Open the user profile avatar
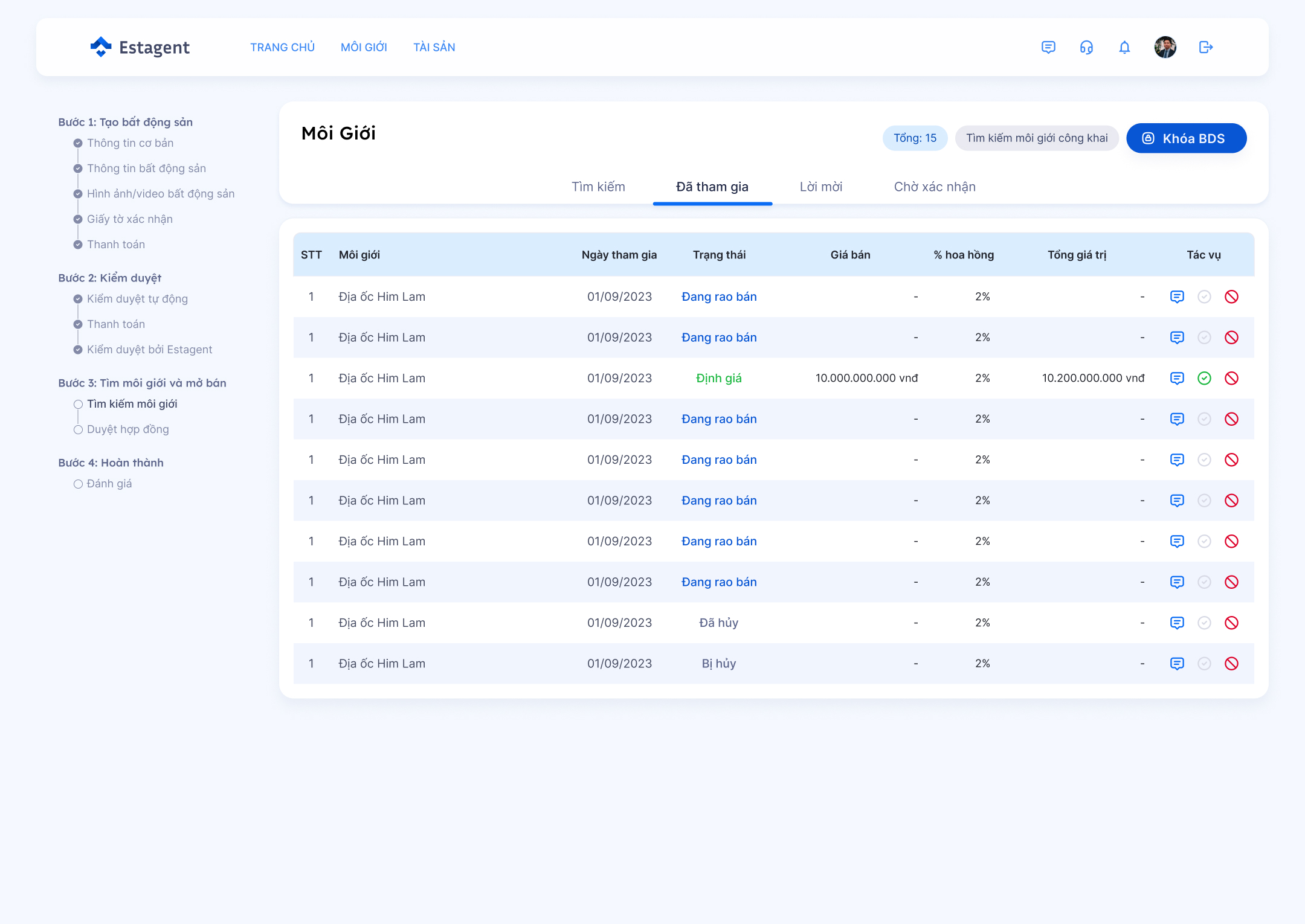This screenshot has height=924, width=1305. (x=1165, y=47)
